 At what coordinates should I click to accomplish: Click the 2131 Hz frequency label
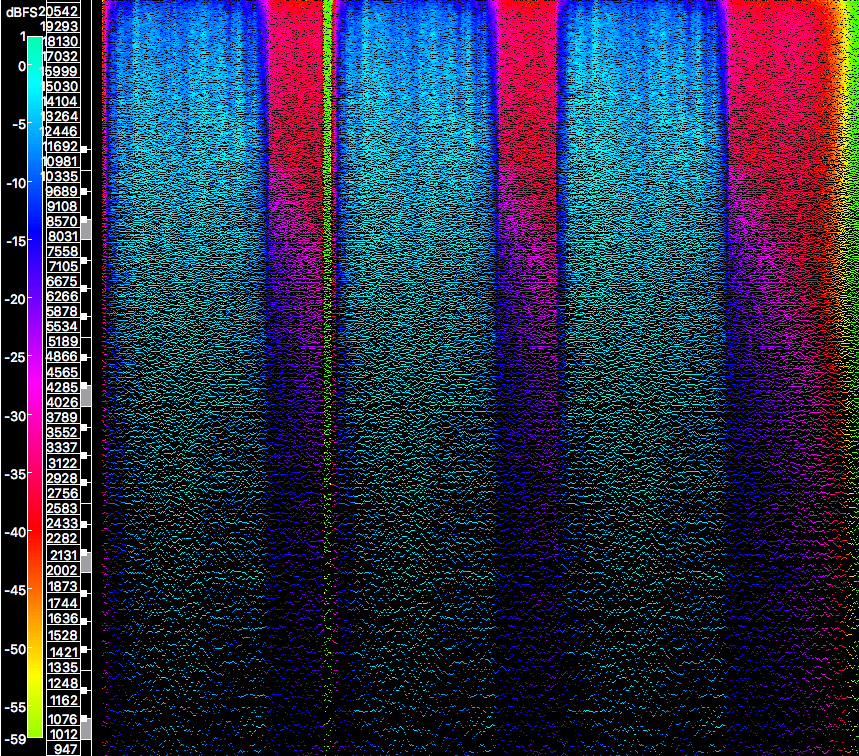pyautogui.click(x=62, y=555)
